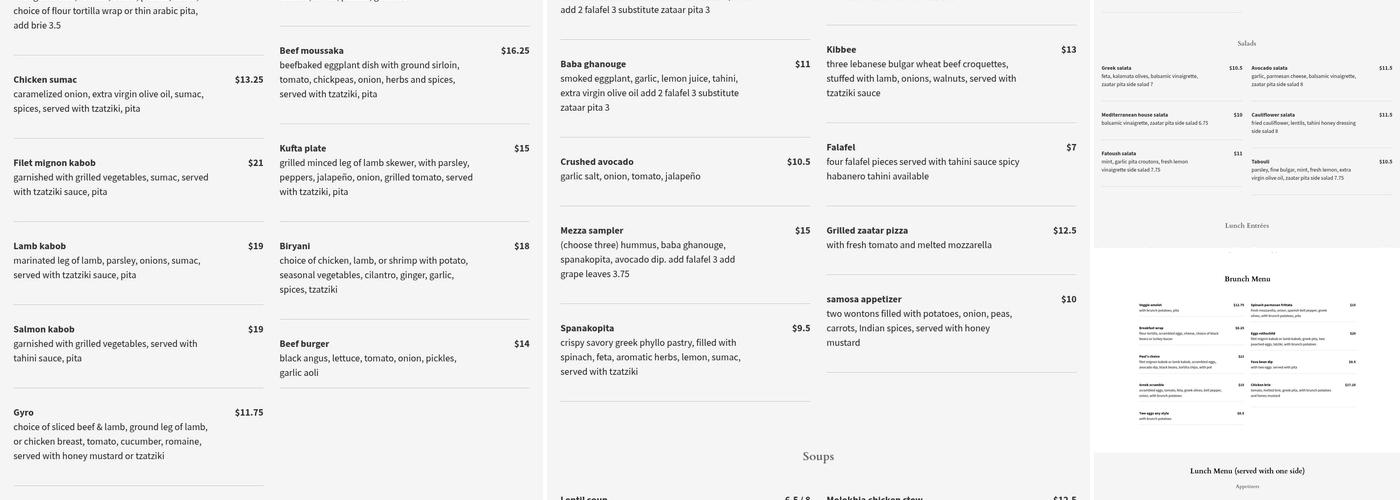Select the Beef moussaka title
The width and height of the screenshot is (1400, 500).
311,51
